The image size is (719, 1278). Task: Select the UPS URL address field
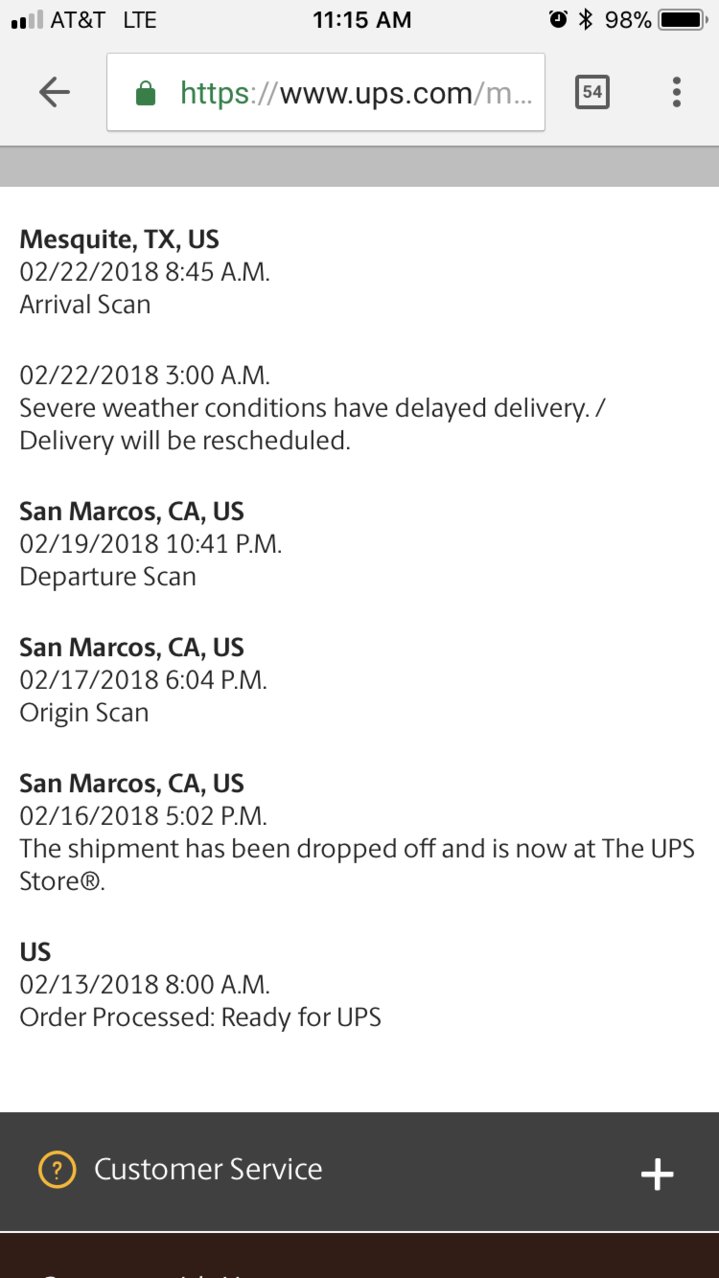326,92
